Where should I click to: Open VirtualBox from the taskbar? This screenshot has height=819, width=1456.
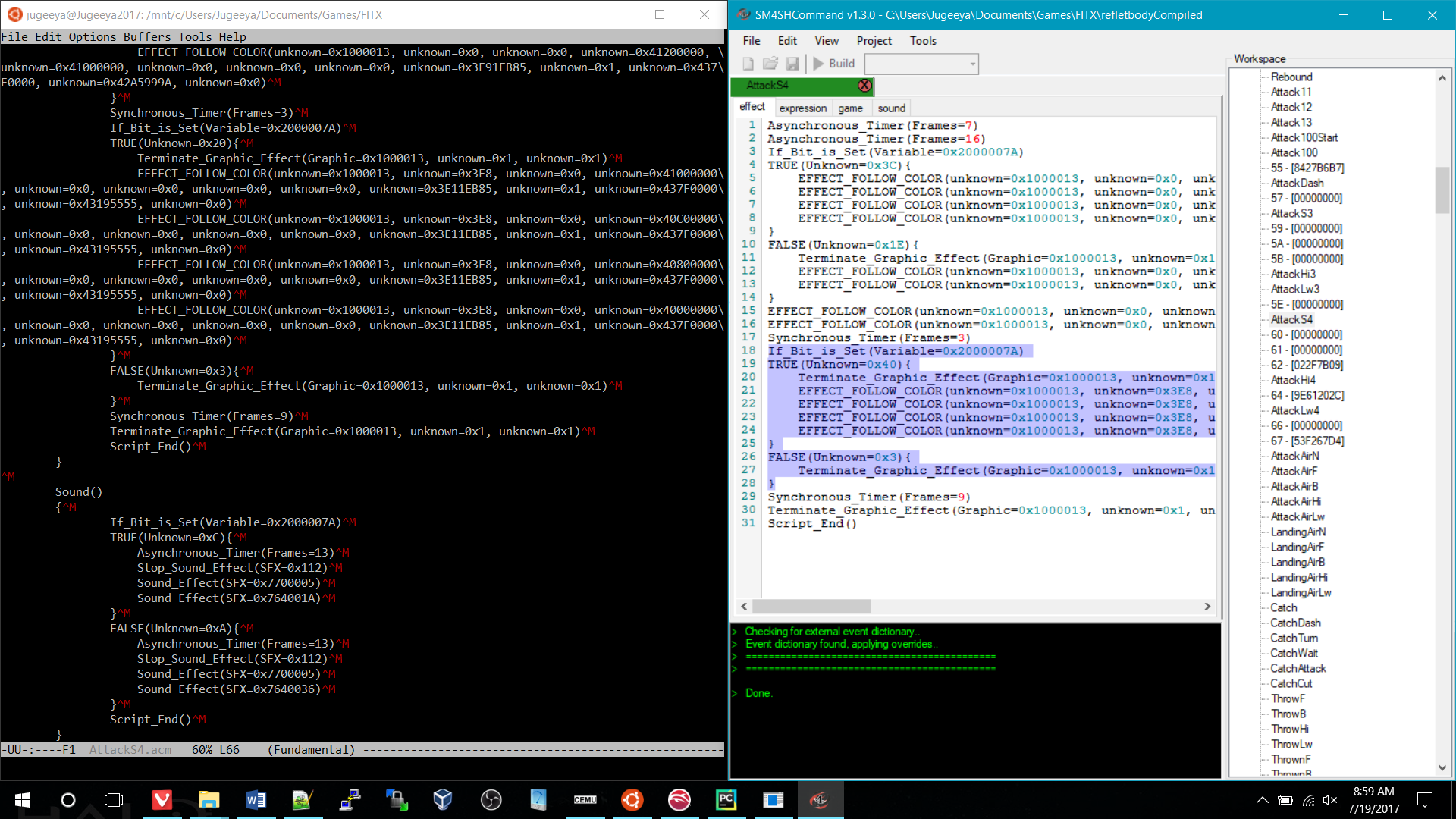click(x=444, y=800)
